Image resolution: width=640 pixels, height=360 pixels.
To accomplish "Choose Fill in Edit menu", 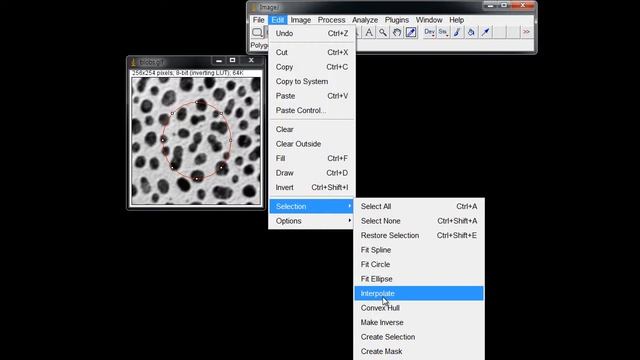I will [311, 158].
